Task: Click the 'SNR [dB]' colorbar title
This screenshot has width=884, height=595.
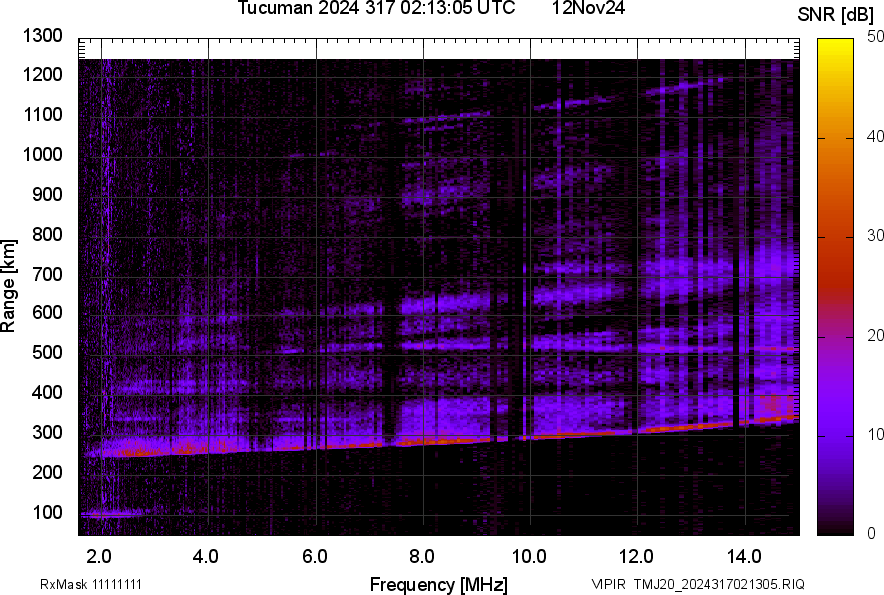Action: tap(836, 15)
